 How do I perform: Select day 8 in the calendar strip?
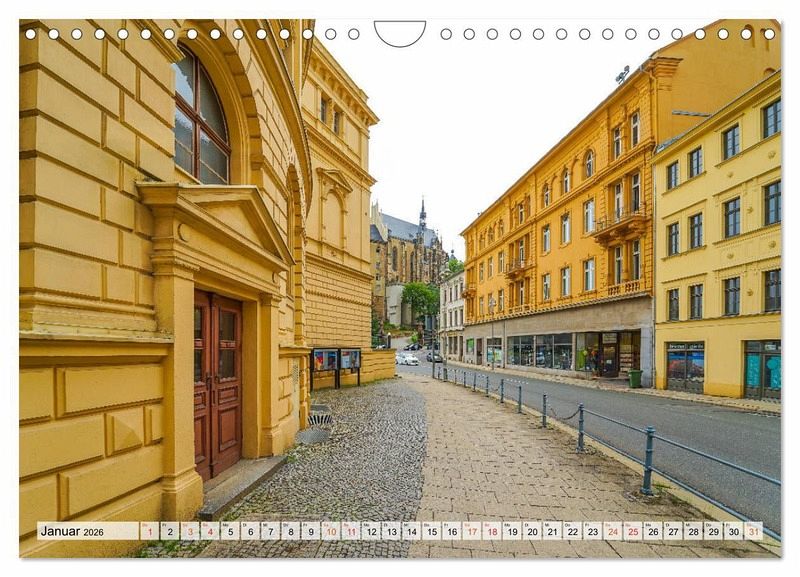click(x=291, y=531)
